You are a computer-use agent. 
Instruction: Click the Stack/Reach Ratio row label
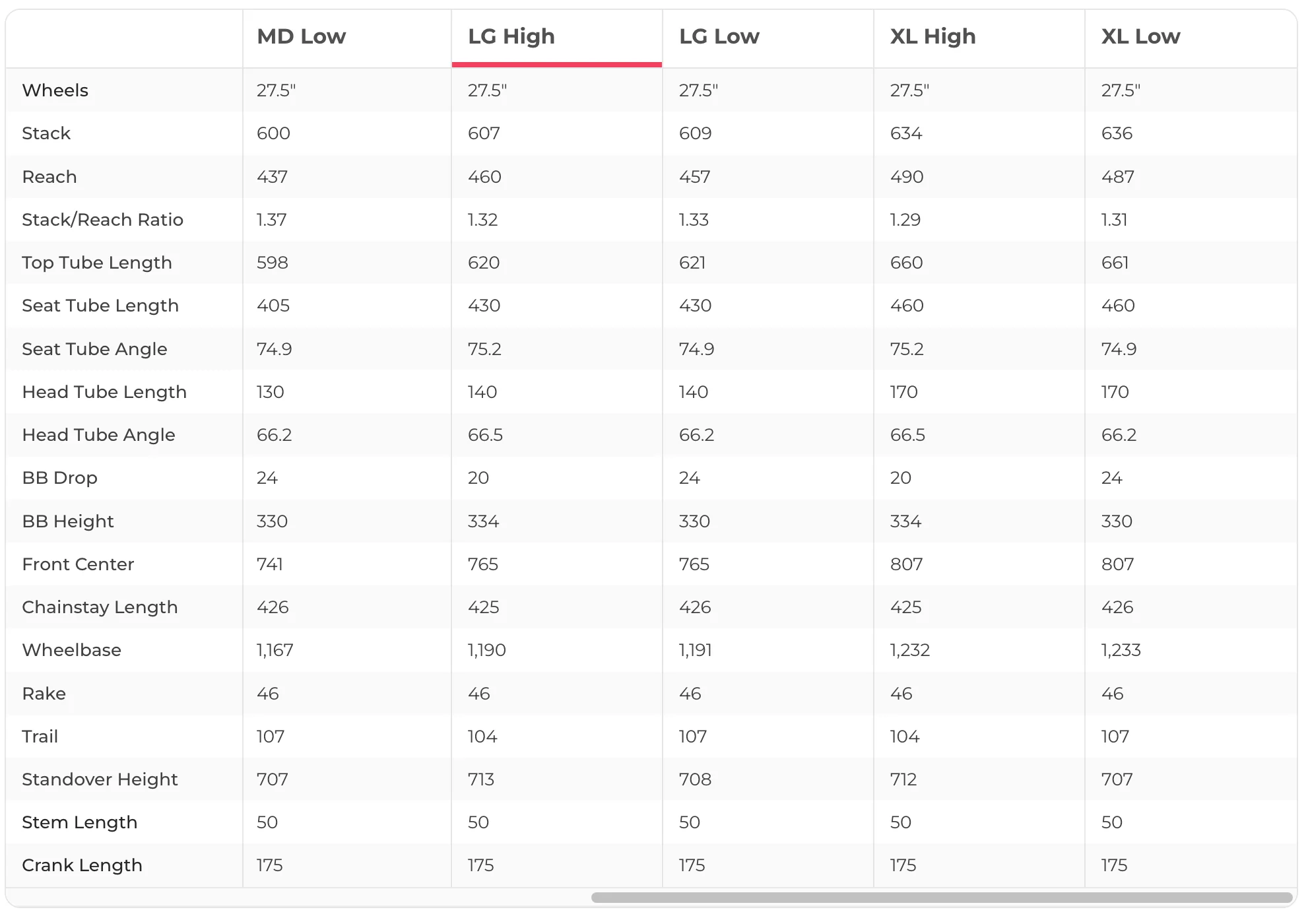coord(102,220)
